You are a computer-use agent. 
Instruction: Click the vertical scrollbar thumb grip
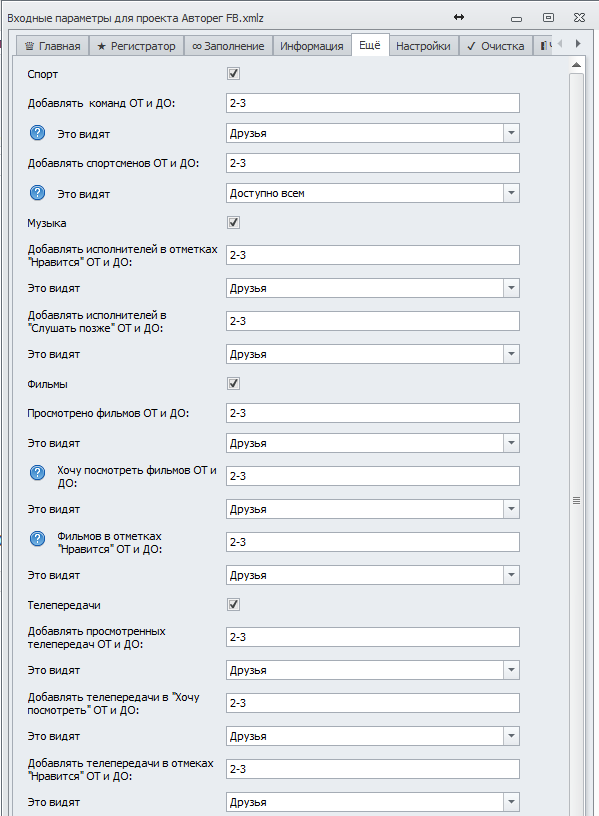coord(576,501)
